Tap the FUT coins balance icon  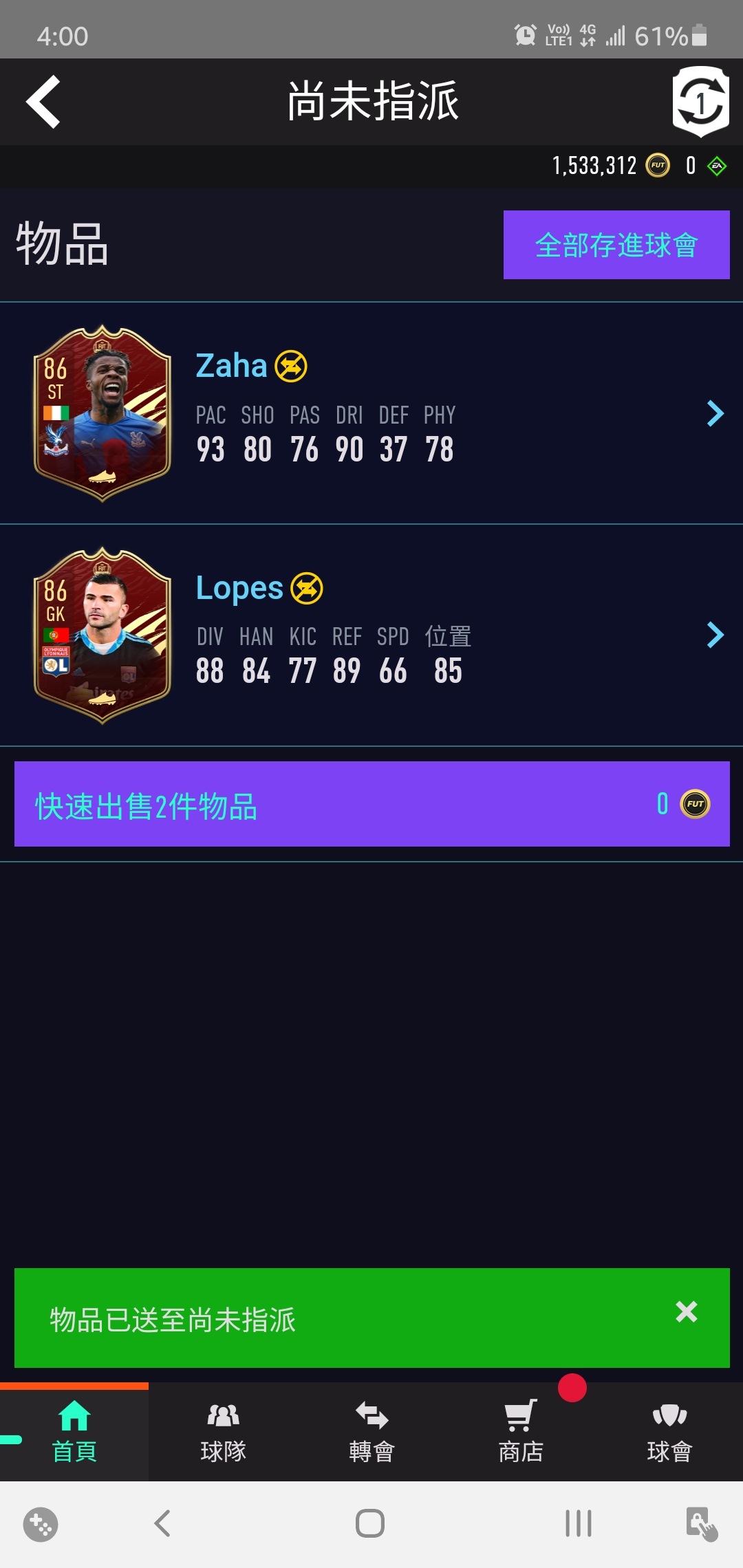[x=658, y=165]
